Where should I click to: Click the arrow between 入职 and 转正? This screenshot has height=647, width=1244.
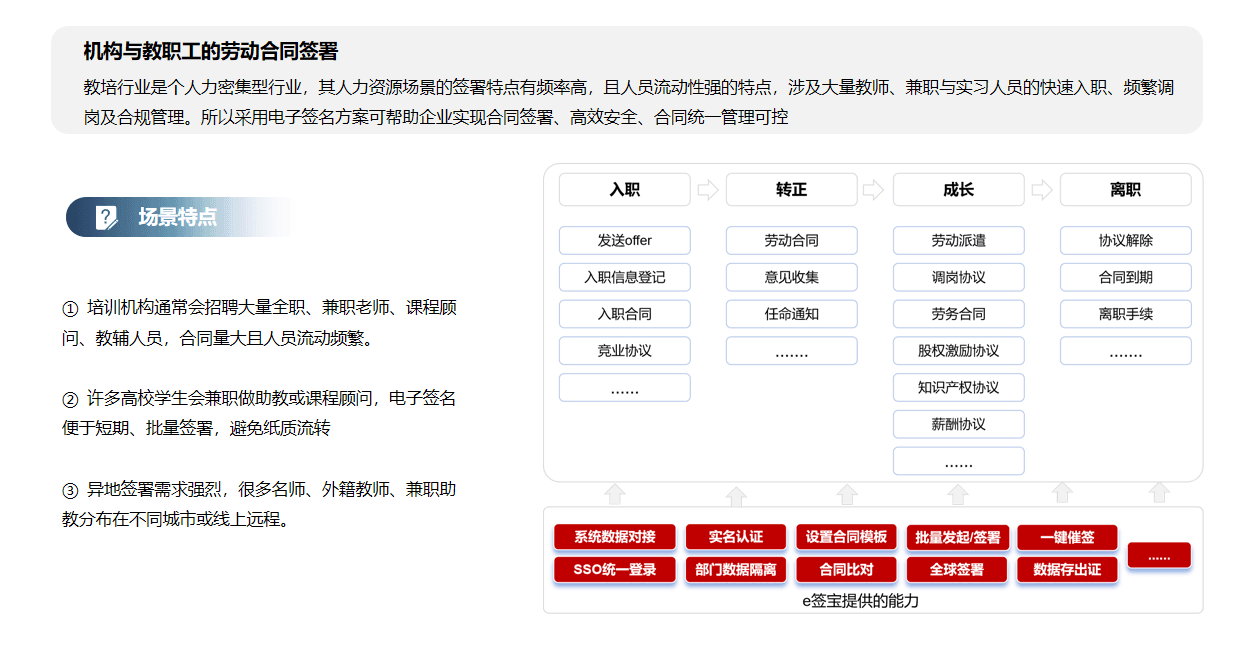click(708, 190)
